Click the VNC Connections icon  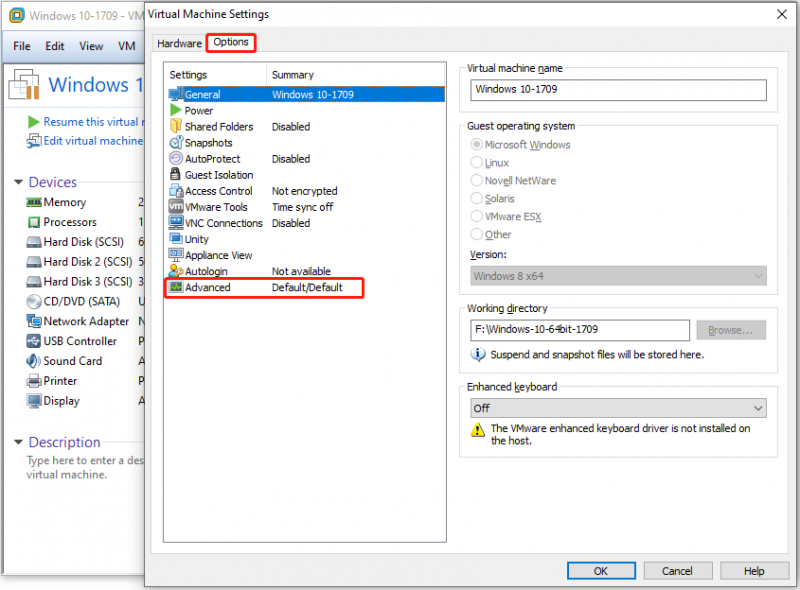(176, 223)
